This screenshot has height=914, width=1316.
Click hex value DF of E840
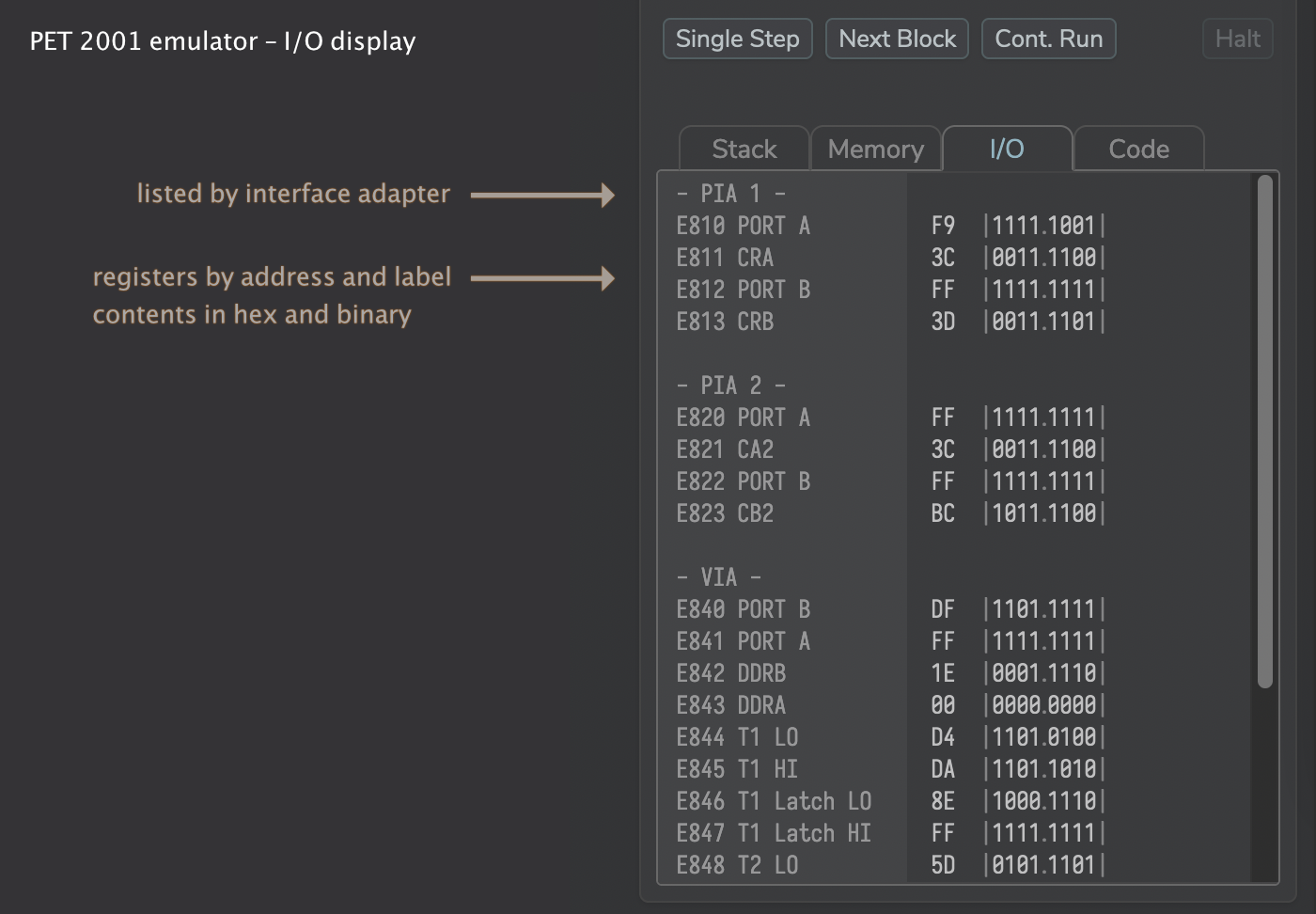pyautogui.click(x=943, y=609)
